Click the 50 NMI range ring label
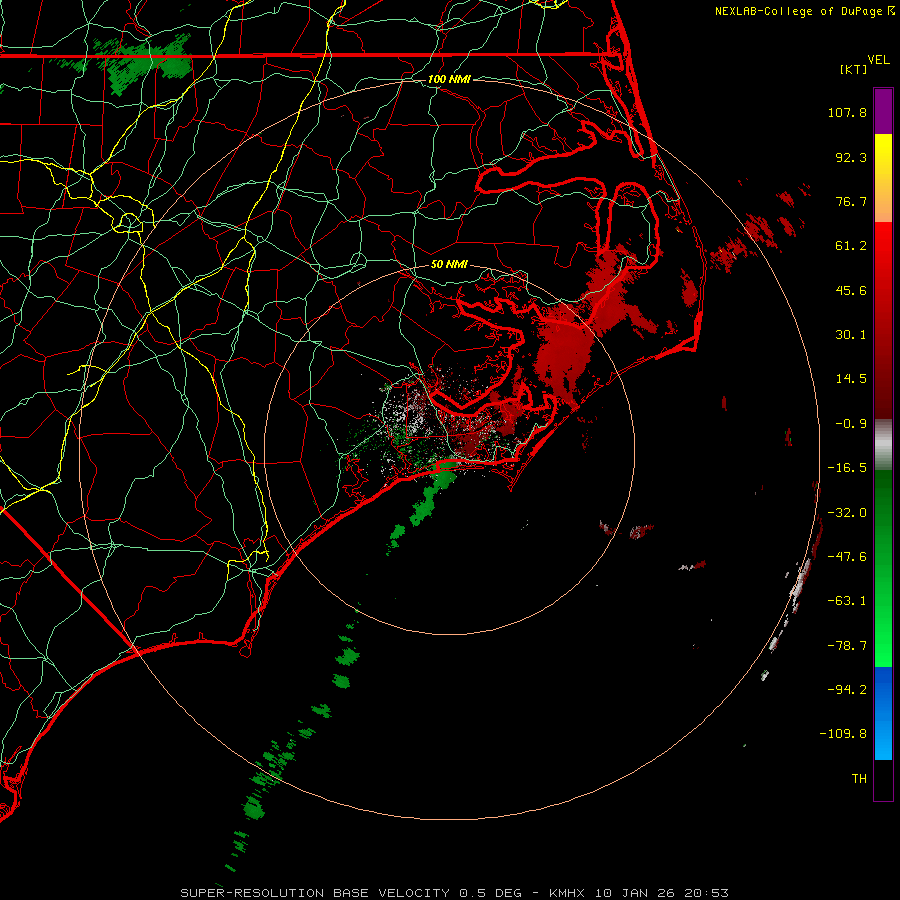This screenshot has height=900, width=900. click(x=449, y=264)
